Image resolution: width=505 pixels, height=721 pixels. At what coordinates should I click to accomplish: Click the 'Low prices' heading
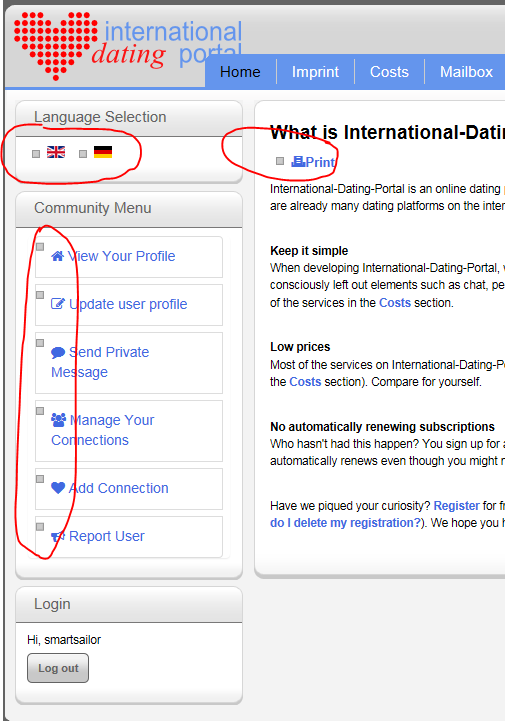300,347
